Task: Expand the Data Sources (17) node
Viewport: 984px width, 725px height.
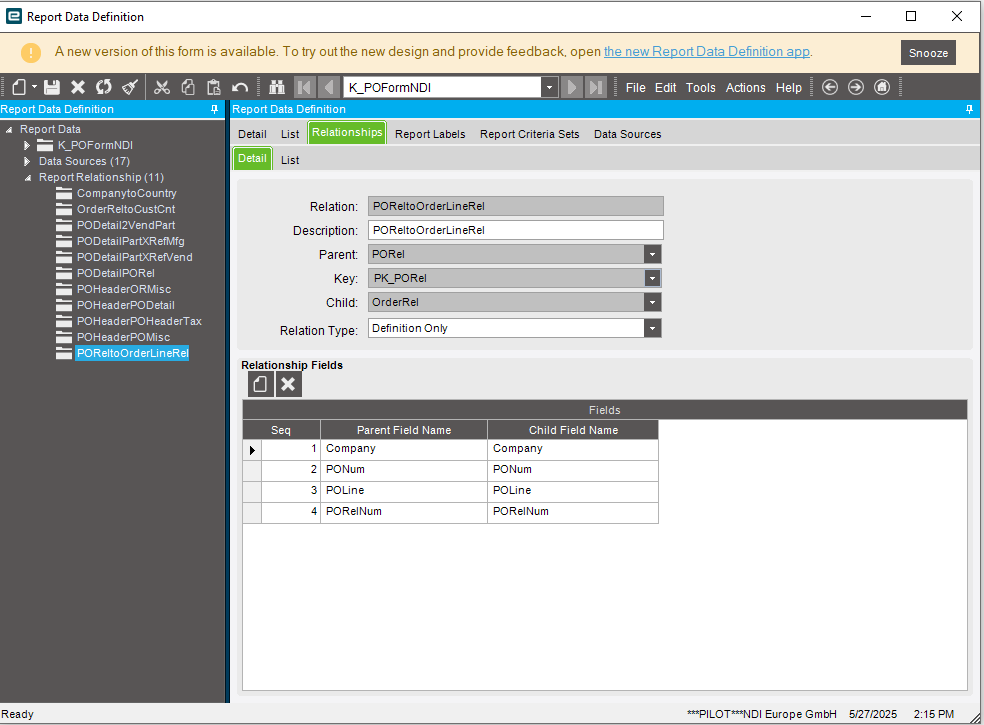Action: pyautogui.click(x=27, y=161)
